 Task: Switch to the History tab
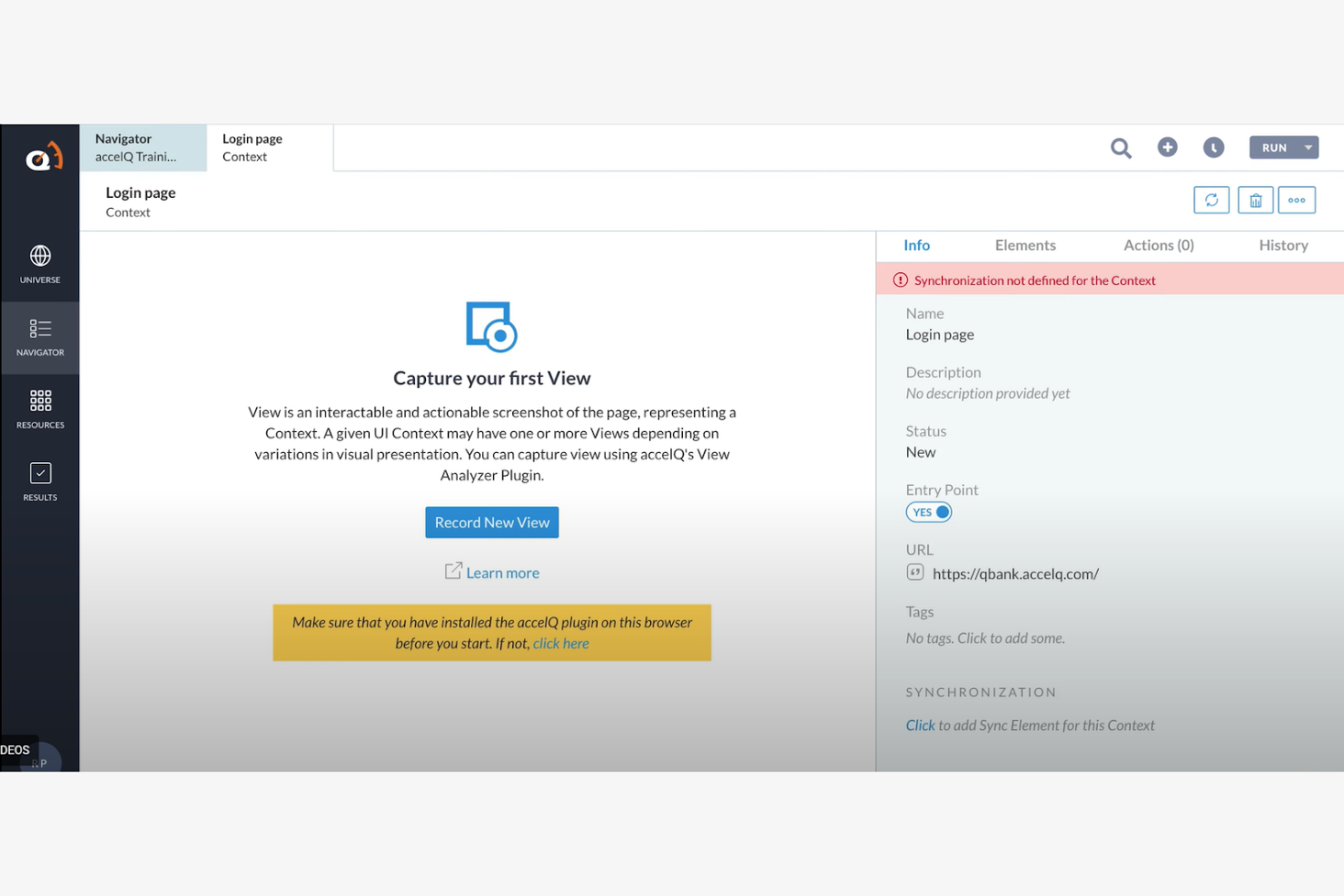click(1283, 245)
